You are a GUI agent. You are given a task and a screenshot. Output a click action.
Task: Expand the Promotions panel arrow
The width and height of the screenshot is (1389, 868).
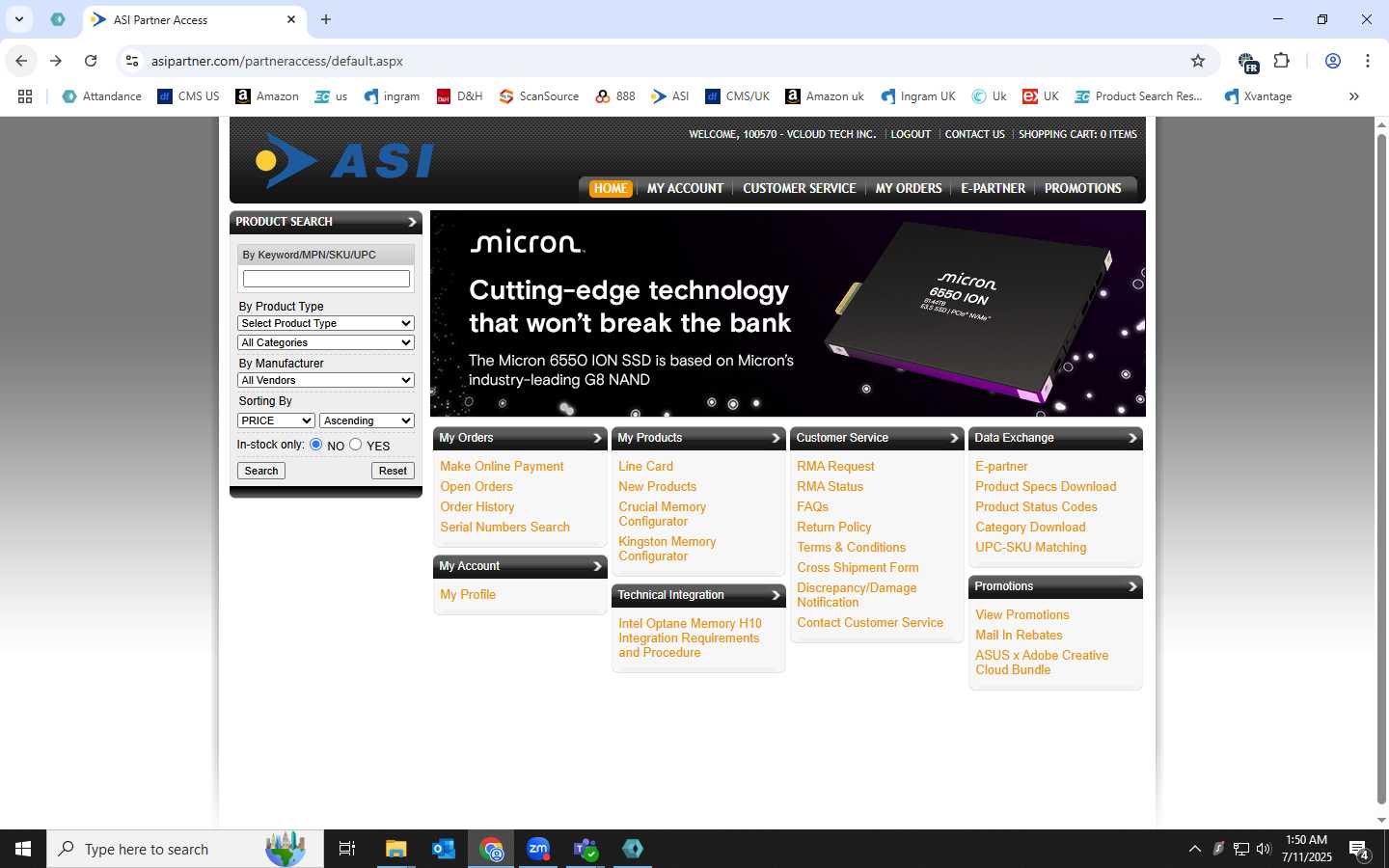[1132, 586]
